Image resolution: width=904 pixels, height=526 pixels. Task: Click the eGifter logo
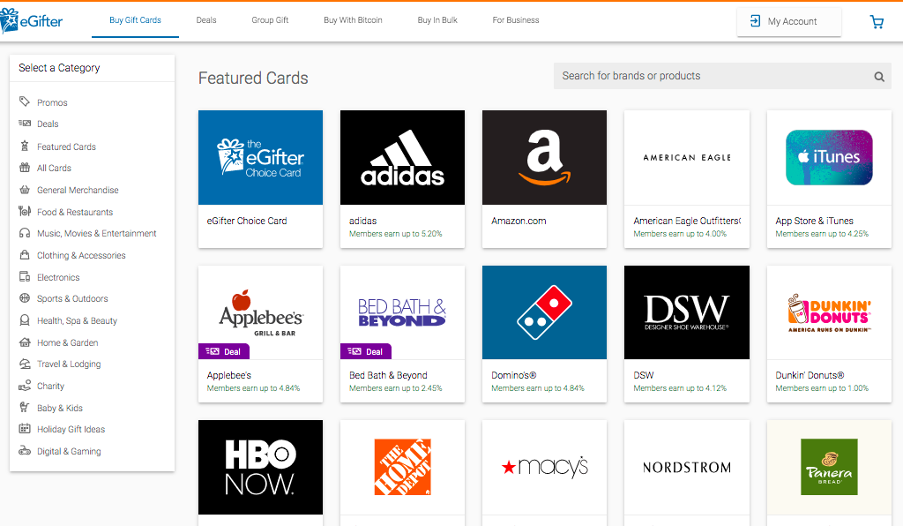(31, 21)
